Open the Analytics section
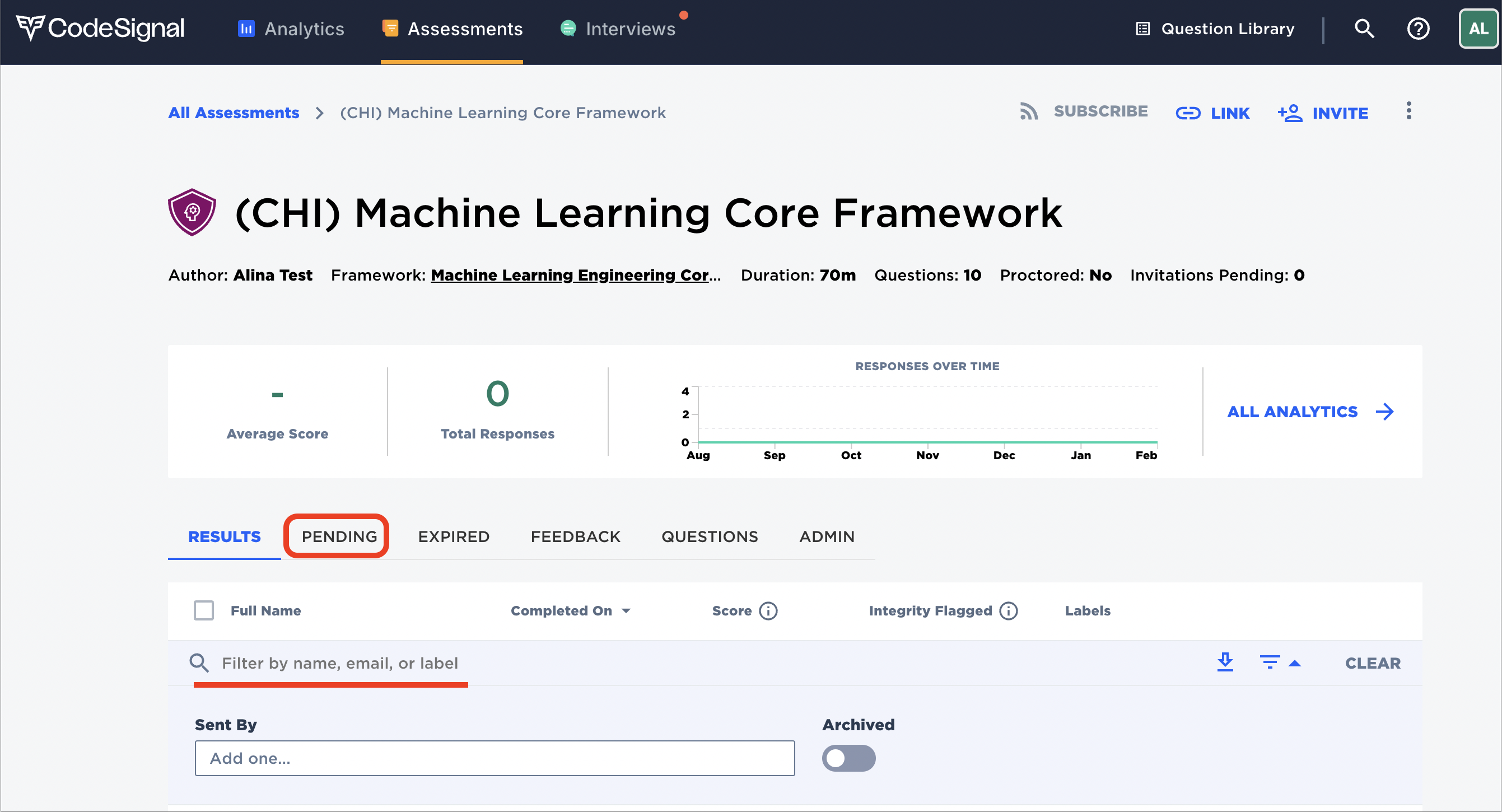The width and height of the screenshot is (1502, 812). (x=291, y=29)
